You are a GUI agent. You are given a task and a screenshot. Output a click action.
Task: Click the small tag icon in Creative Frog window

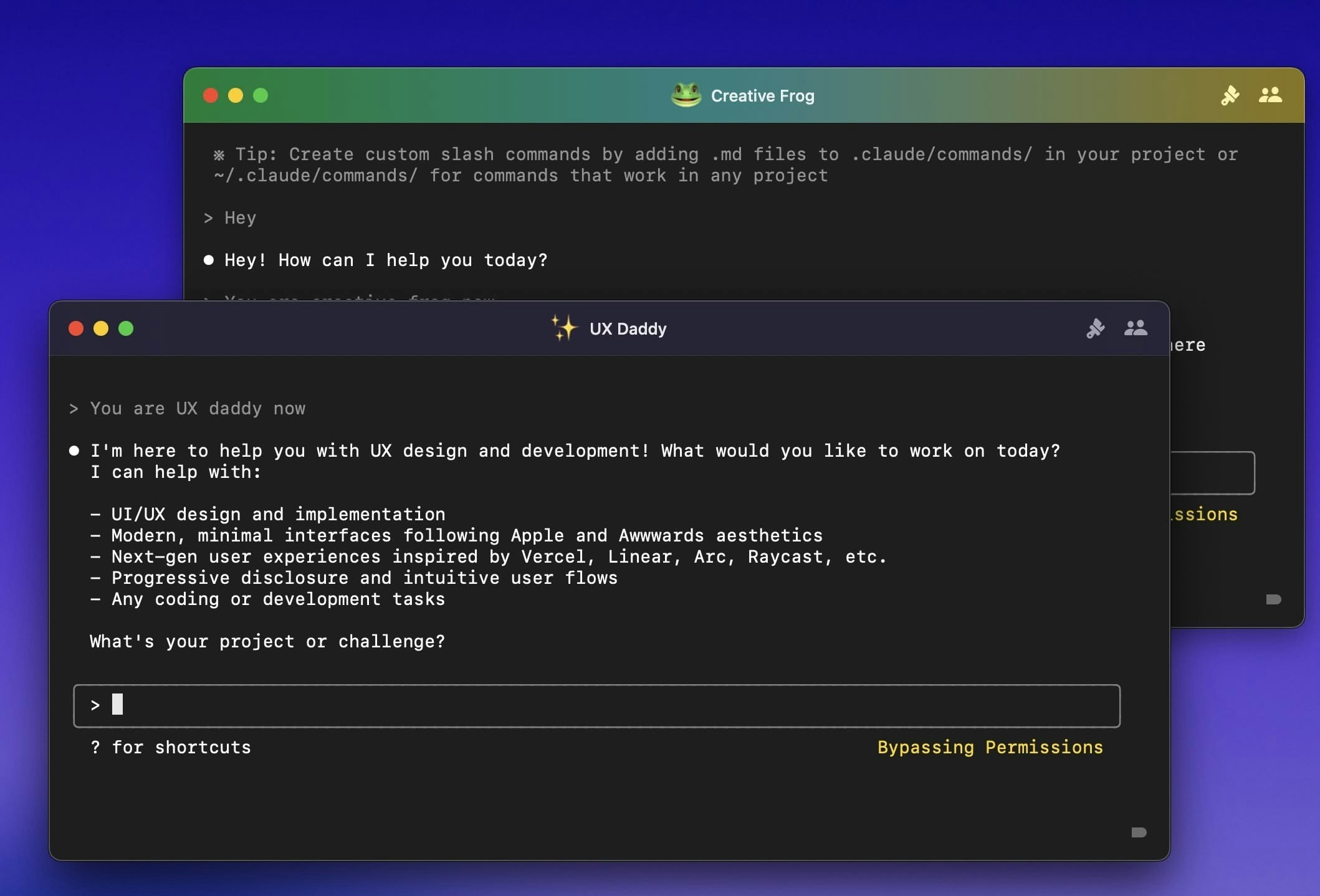click(1273, 599)
